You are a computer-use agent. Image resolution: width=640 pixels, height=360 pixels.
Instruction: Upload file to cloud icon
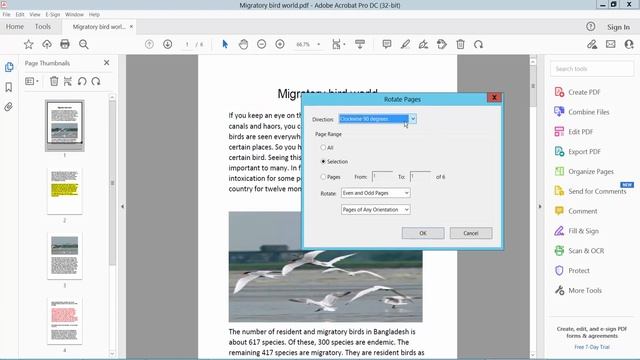[47, 44]
